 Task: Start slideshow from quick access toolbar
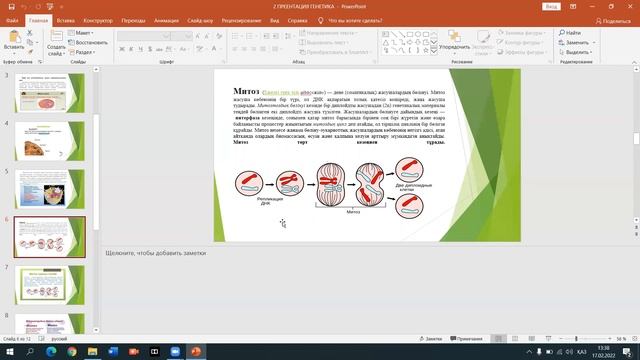[50, 7]
